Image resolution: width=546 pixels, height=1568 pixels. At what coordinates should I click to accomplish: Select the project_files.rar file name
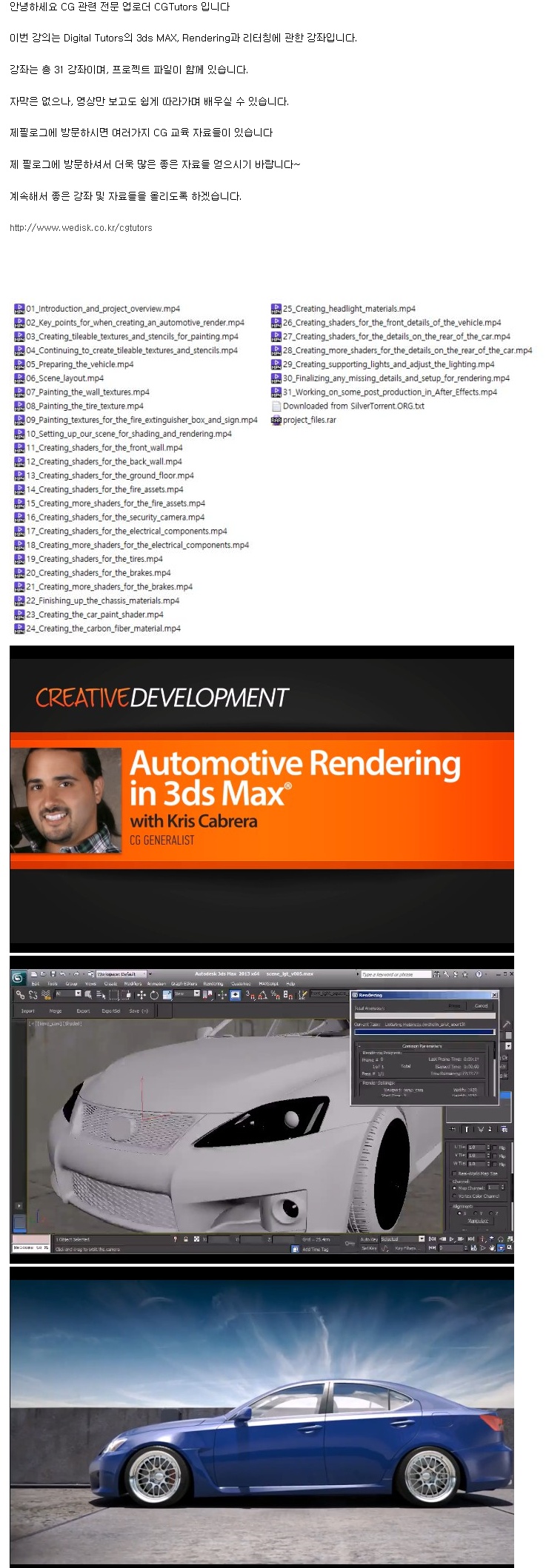point(310,420)
